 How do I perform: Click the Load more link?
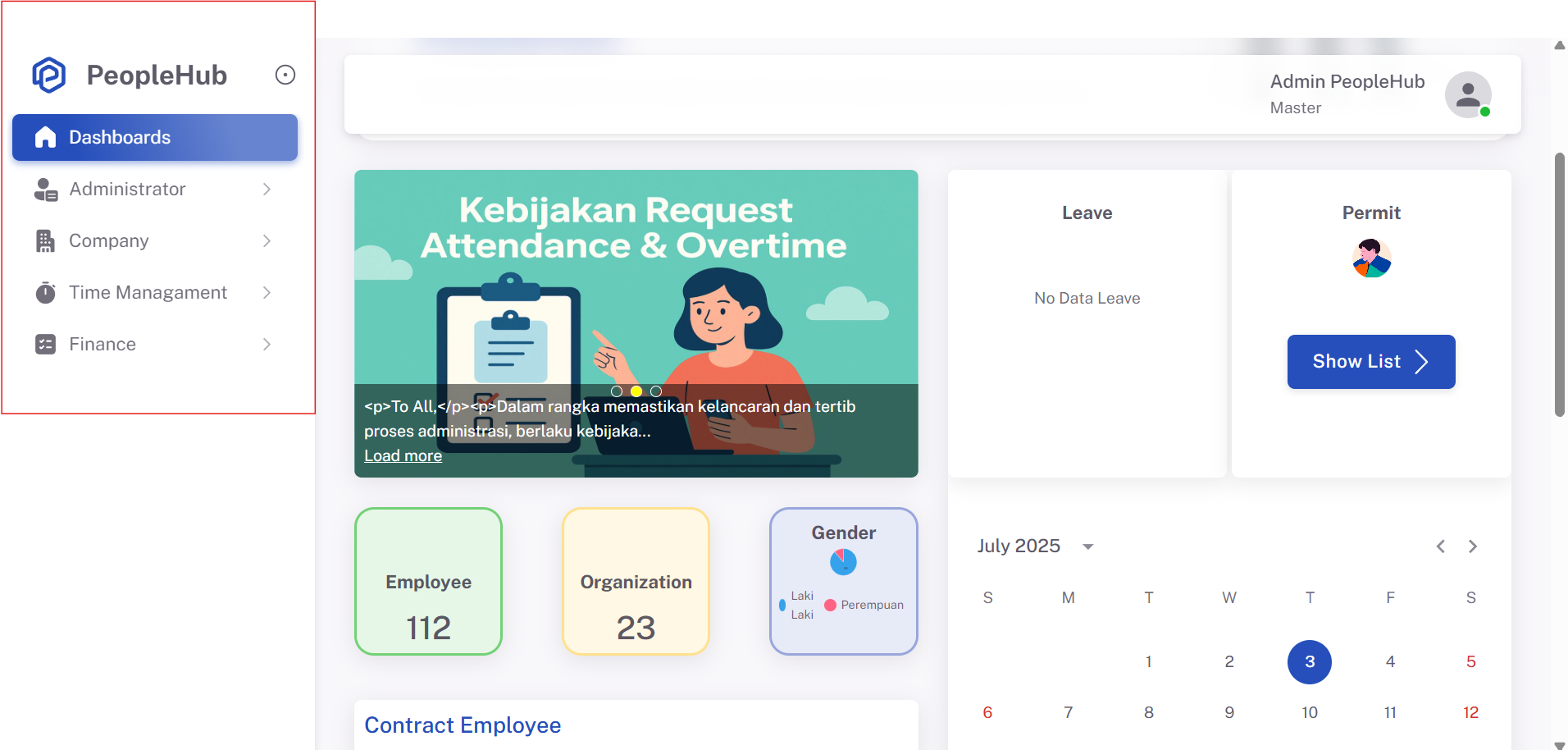pos(403,455)
